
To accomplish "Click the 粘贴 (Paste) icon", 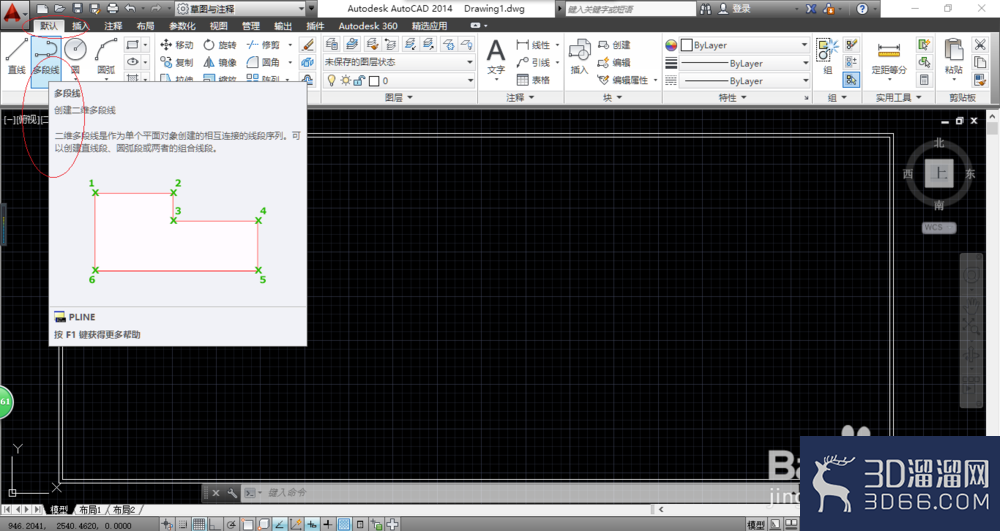I will click(x=953, y=56).
